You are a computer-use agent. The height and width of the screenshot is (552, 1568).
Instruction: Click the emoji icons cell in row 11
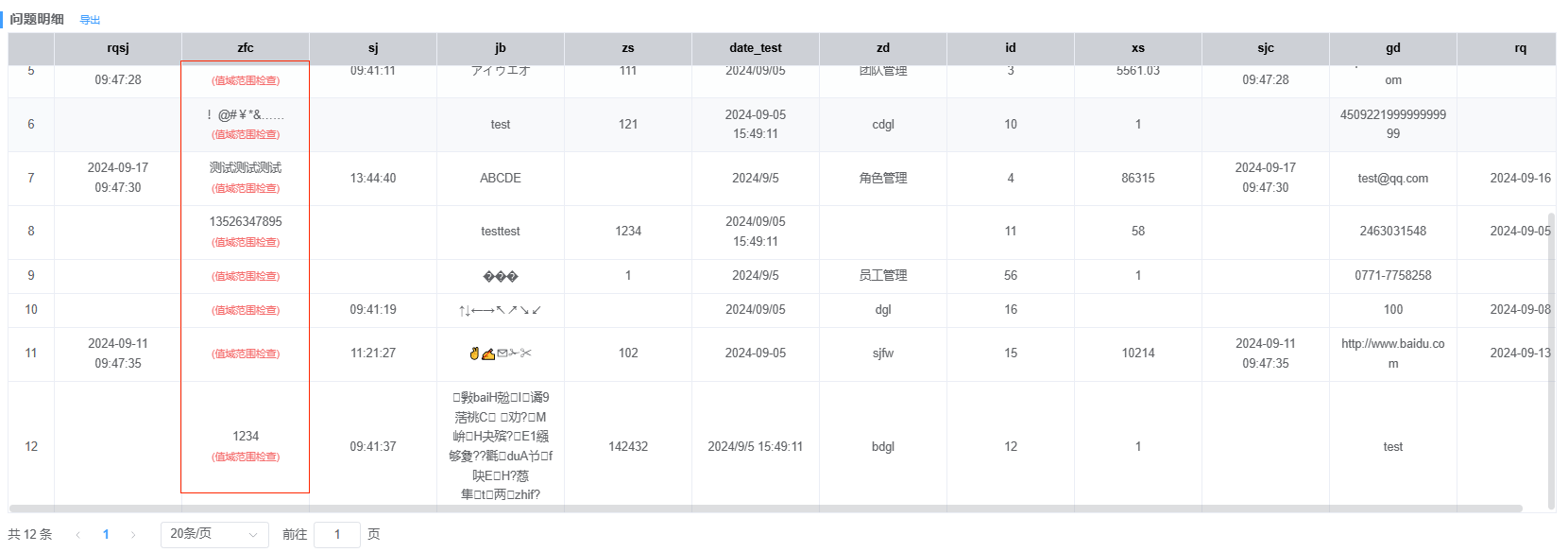coord(501,354)
